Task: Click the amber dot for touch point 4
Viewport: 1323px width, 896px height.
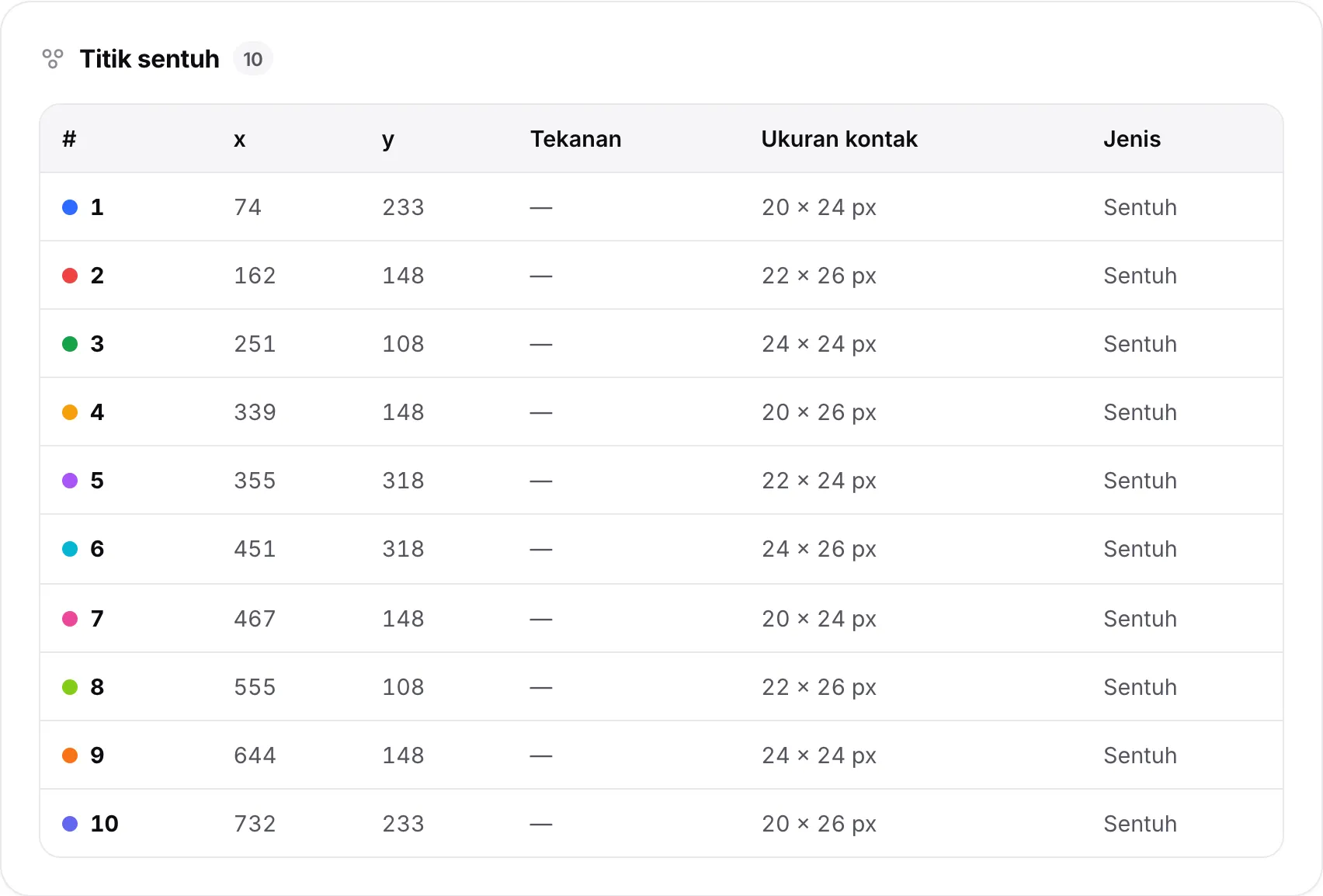Action: pyautogui.click(x=70, y=412)
